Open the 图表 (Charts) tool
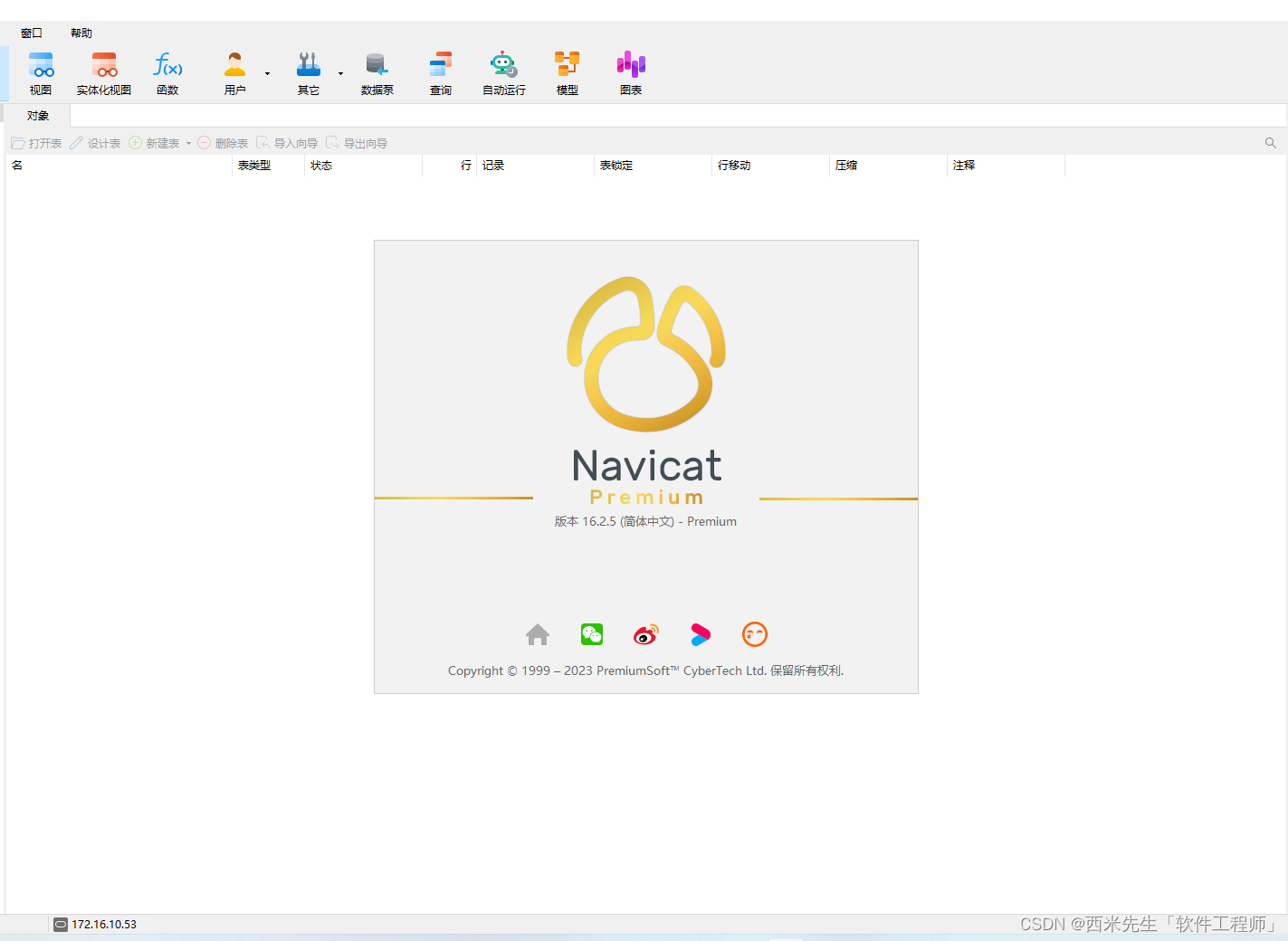This screenshot has width=1288, height=941. [x=630, y=72]
